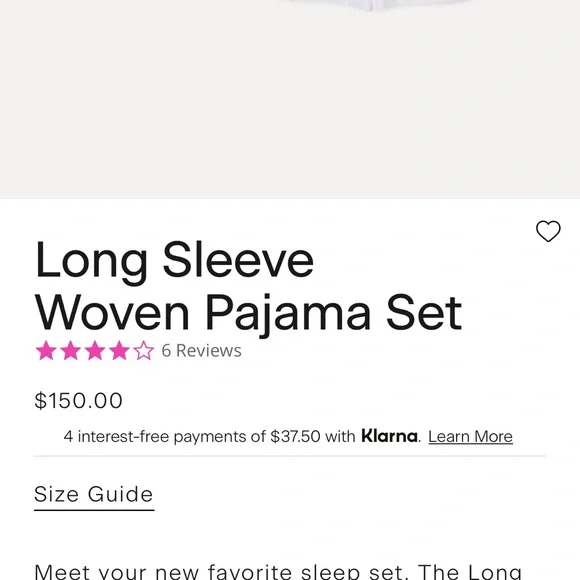Image resolution: width=580 pixels, height=580 pixels.
Task: Click the Long Sleeve title line
Action: pyautogui.click(x=174, y=261)
